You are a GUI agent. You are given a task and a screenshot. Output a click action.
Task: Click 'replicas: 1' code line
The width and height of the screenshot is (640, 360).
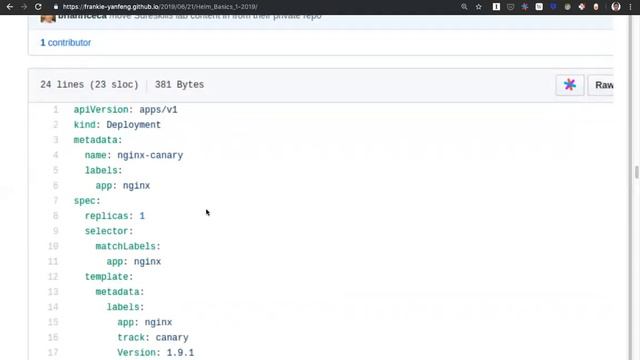115,216
